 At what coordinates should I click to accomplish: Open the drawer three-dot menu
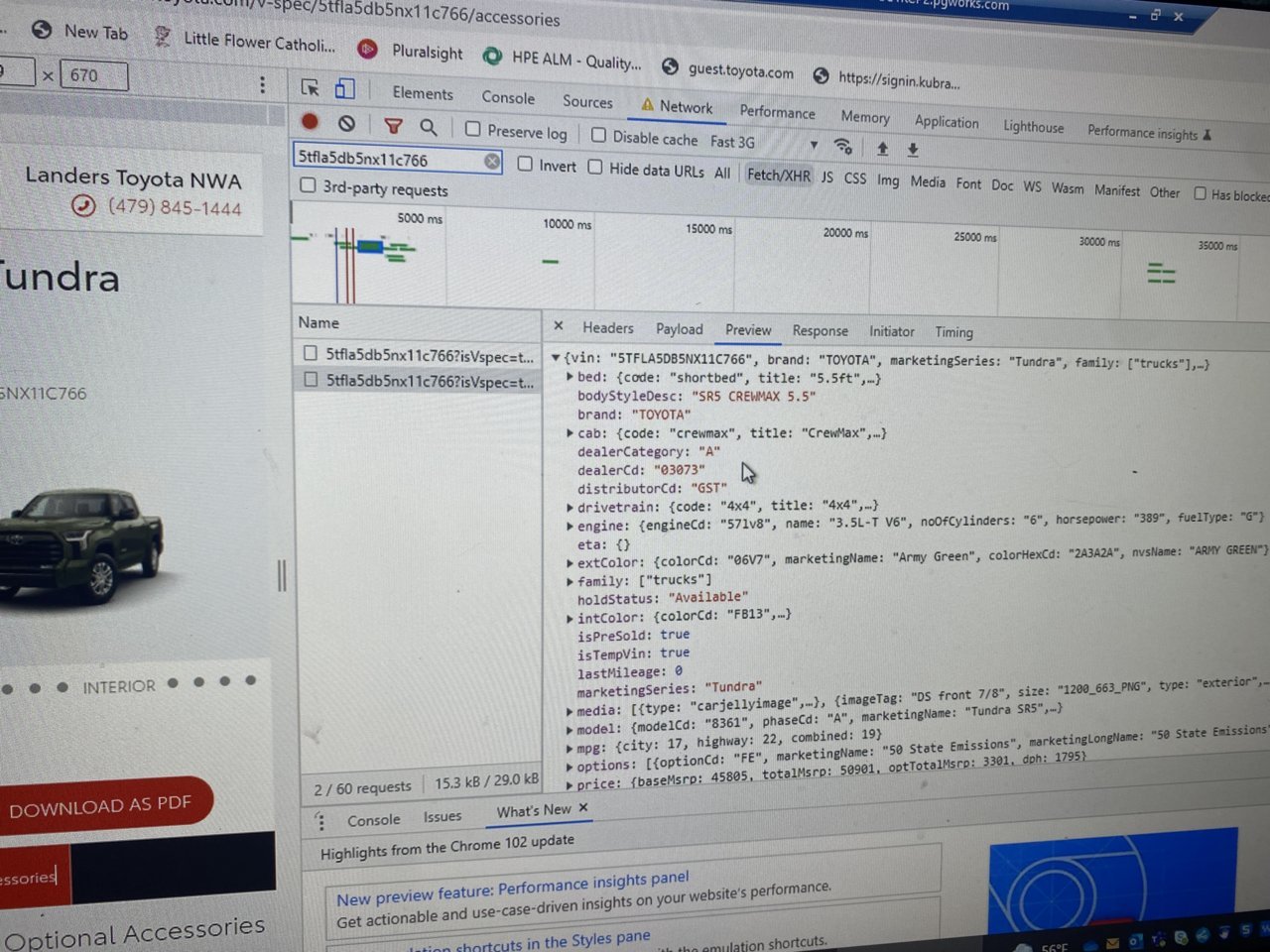coord(319,822)
